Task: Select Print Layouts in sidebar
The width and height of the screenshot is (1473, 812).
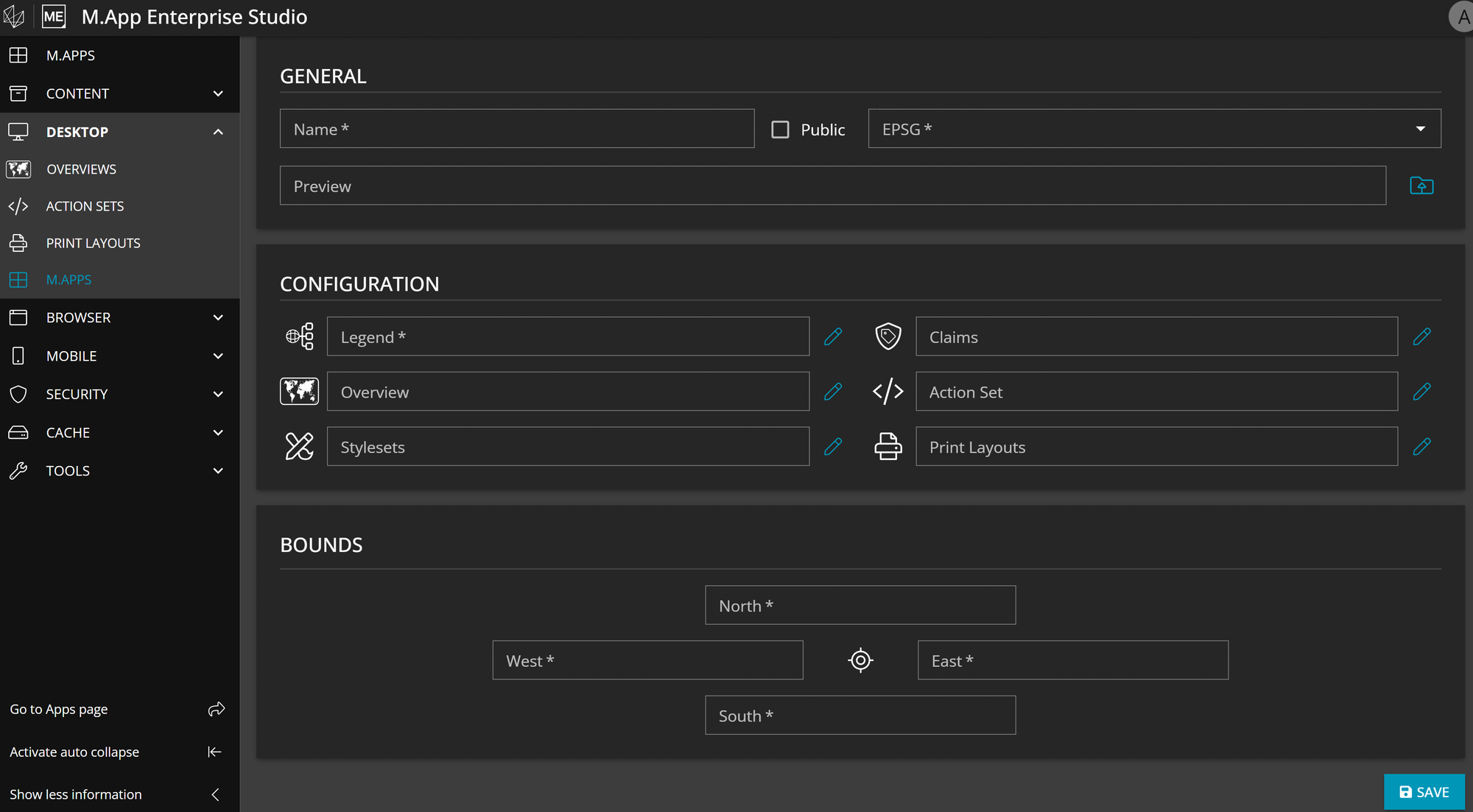Action: 93,243
